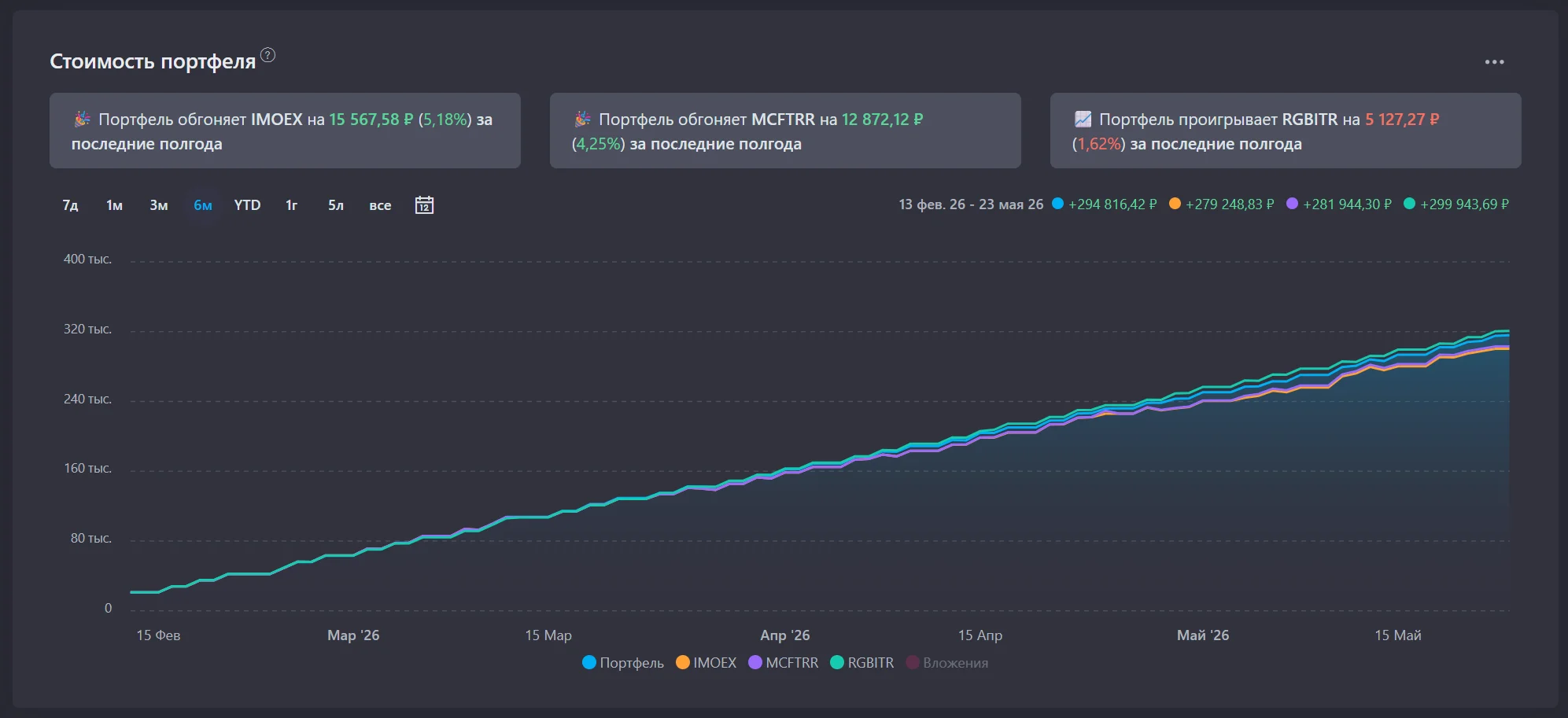Viewport: 1568px width, 718px height.
Task: Toggle the Портфель series in legend
Action: 623,663
